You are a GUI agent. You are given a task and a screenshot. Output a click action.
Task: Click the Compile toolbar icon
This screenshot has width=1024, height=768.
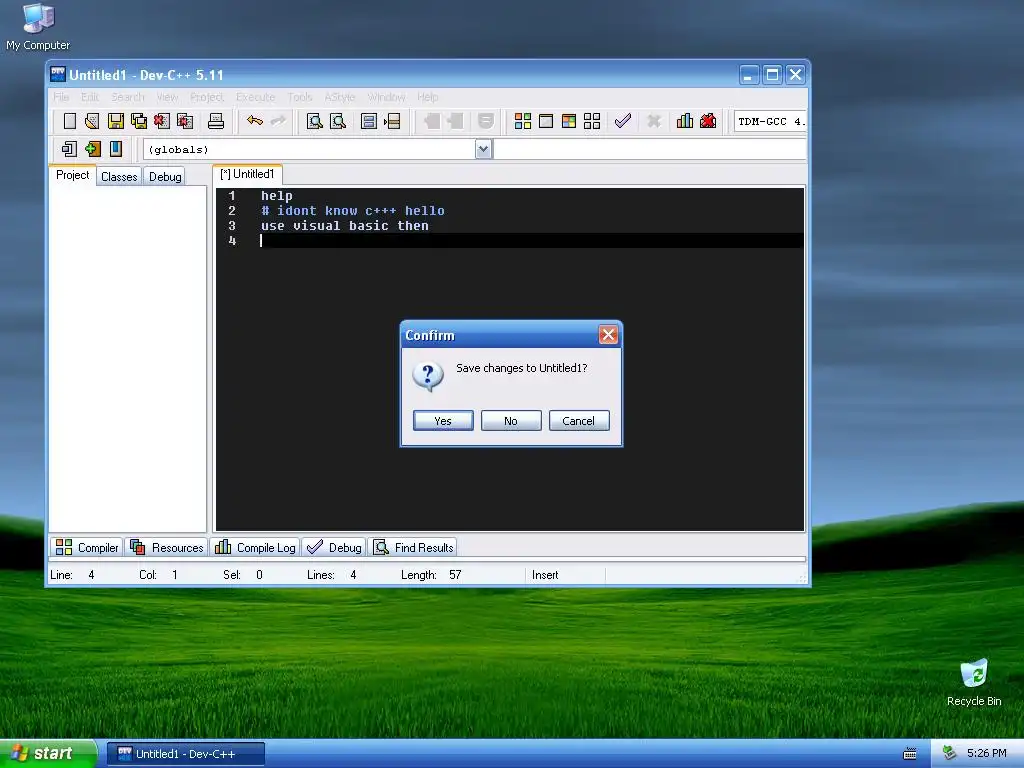click(x=522, y=121)
